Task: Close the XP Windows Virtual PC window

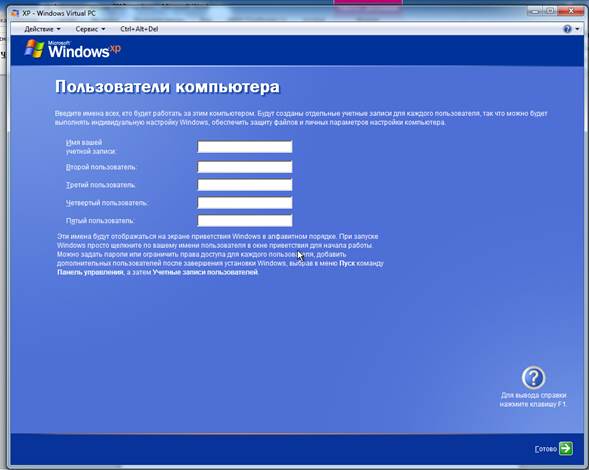Action: pos(571,12)
